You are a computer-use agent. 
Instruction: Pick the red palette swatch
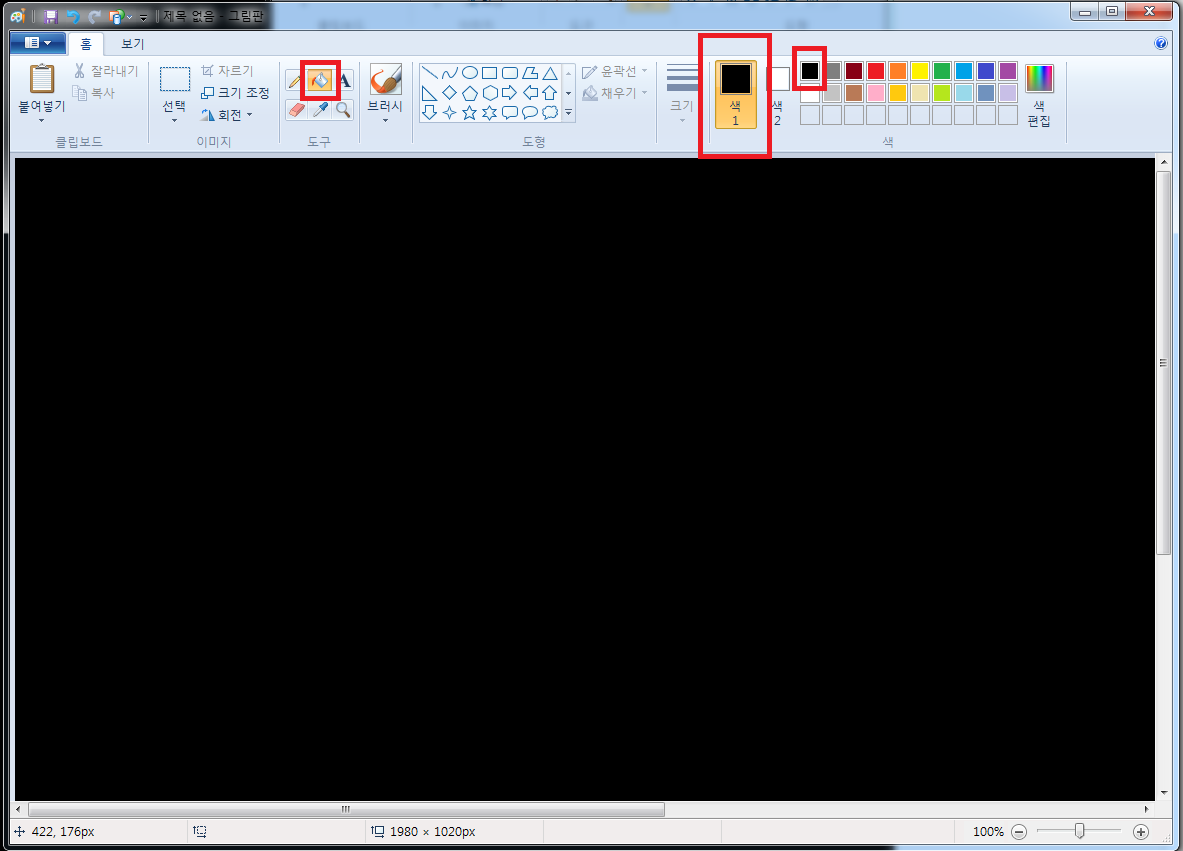[876, 71]
